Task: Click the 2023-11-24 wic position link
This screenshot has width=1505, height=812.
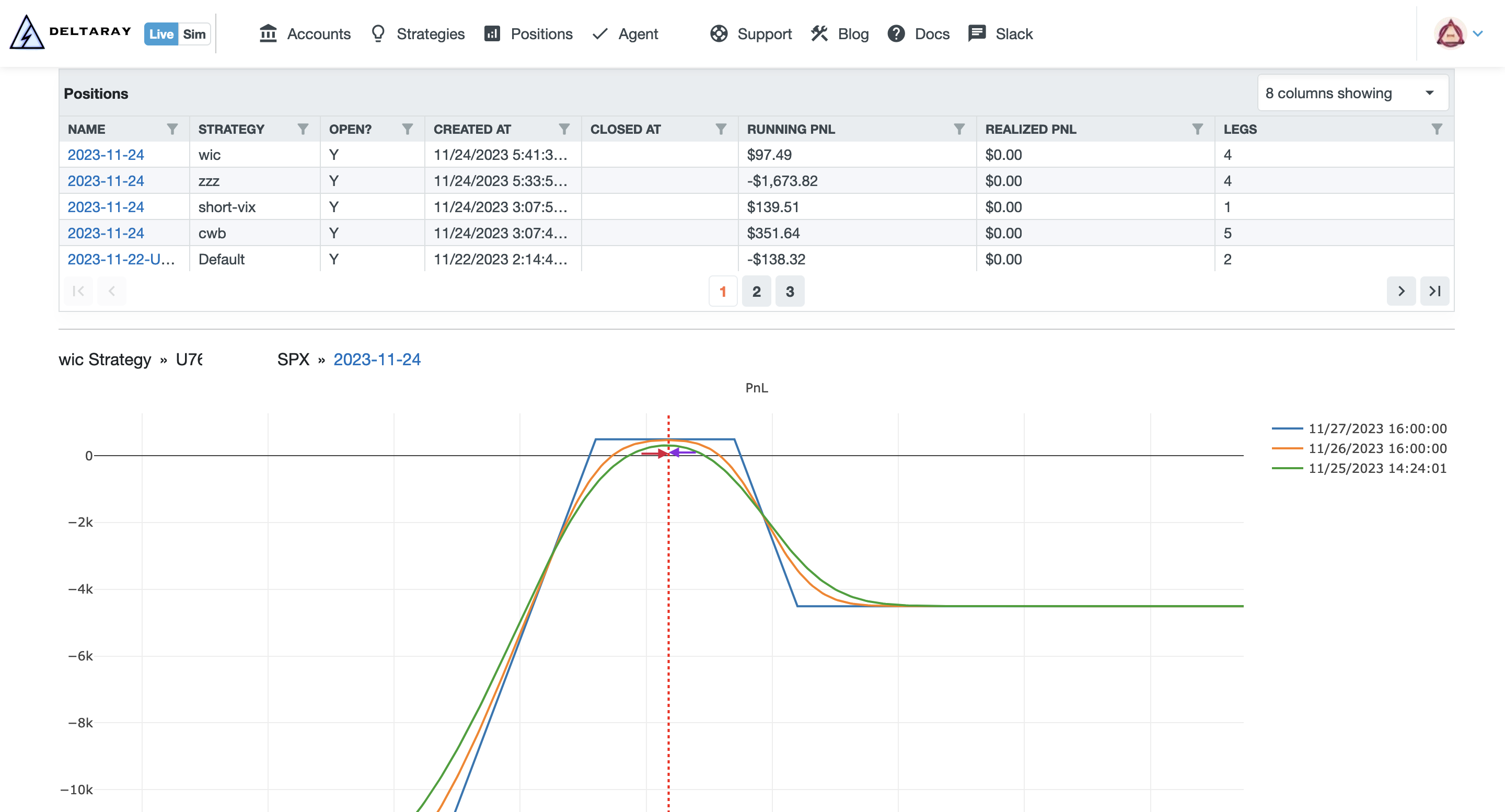Action: pyautogui.click(x=106, y=154)
